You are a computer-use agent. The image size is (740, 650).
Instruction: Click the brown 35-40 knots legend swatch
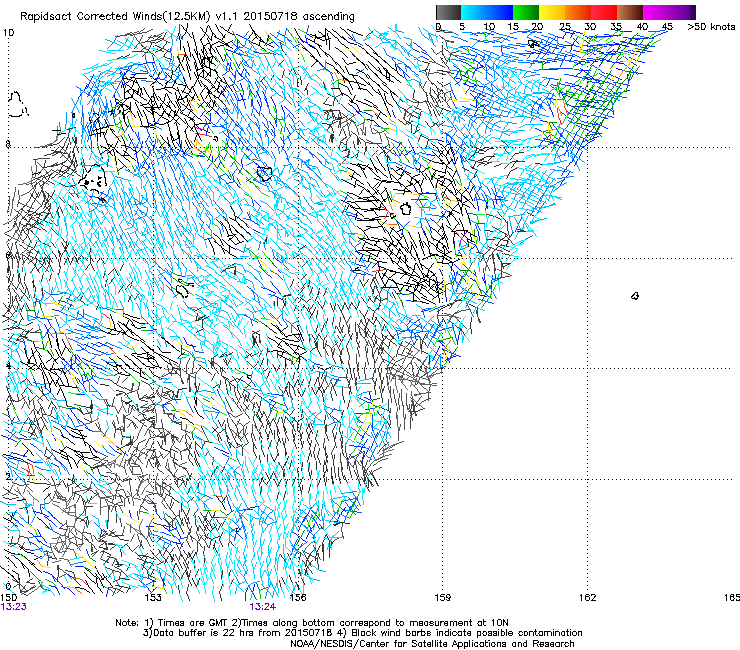[630, 12]
